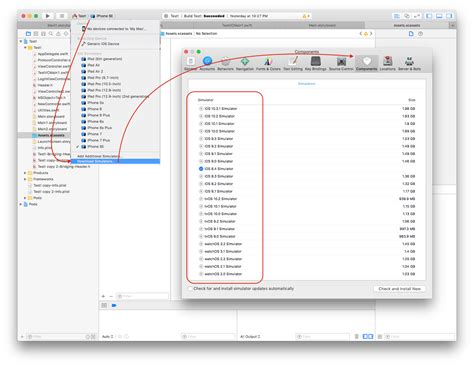The image size is (474, 366).
Task: Click the remove (−) button below the editor
Action: (x=111, y=296)
